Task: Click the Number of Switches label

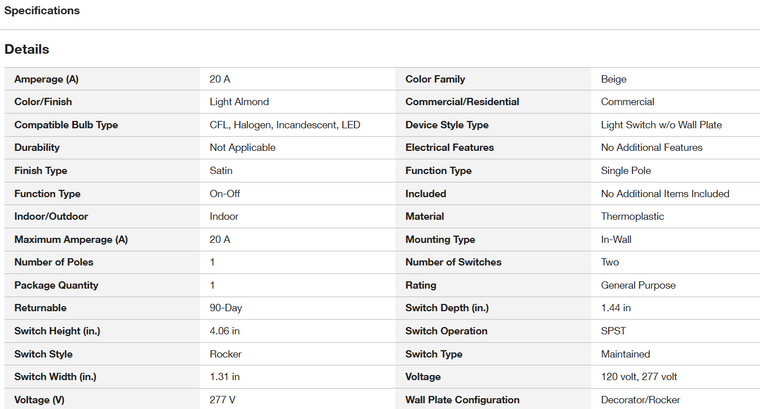Action: click(x=453, y=262)
